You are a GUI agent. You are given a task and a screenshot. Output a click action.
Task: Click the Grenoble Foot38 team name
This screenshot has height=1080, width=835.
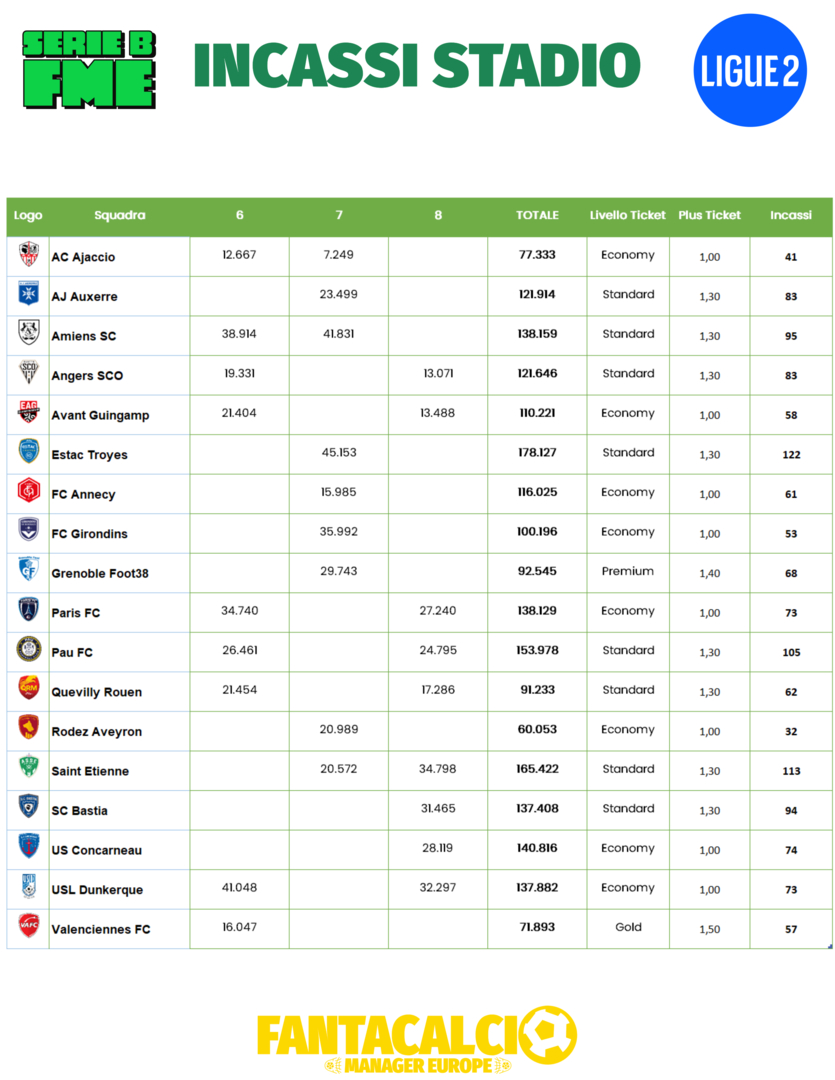pos(100,573)
